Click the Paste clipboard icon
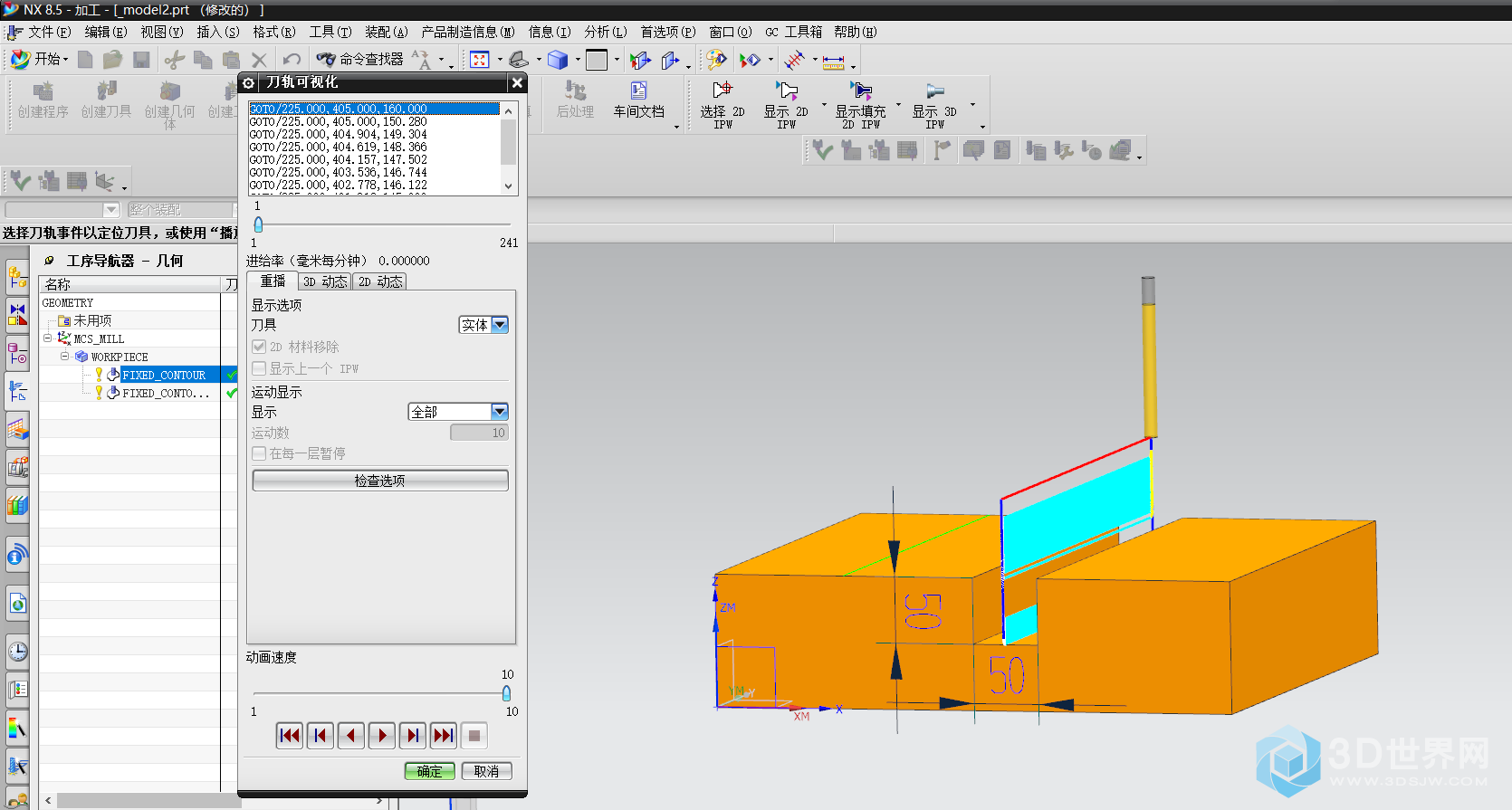The height and width of the screenshot is (810, 1512). 232,60
